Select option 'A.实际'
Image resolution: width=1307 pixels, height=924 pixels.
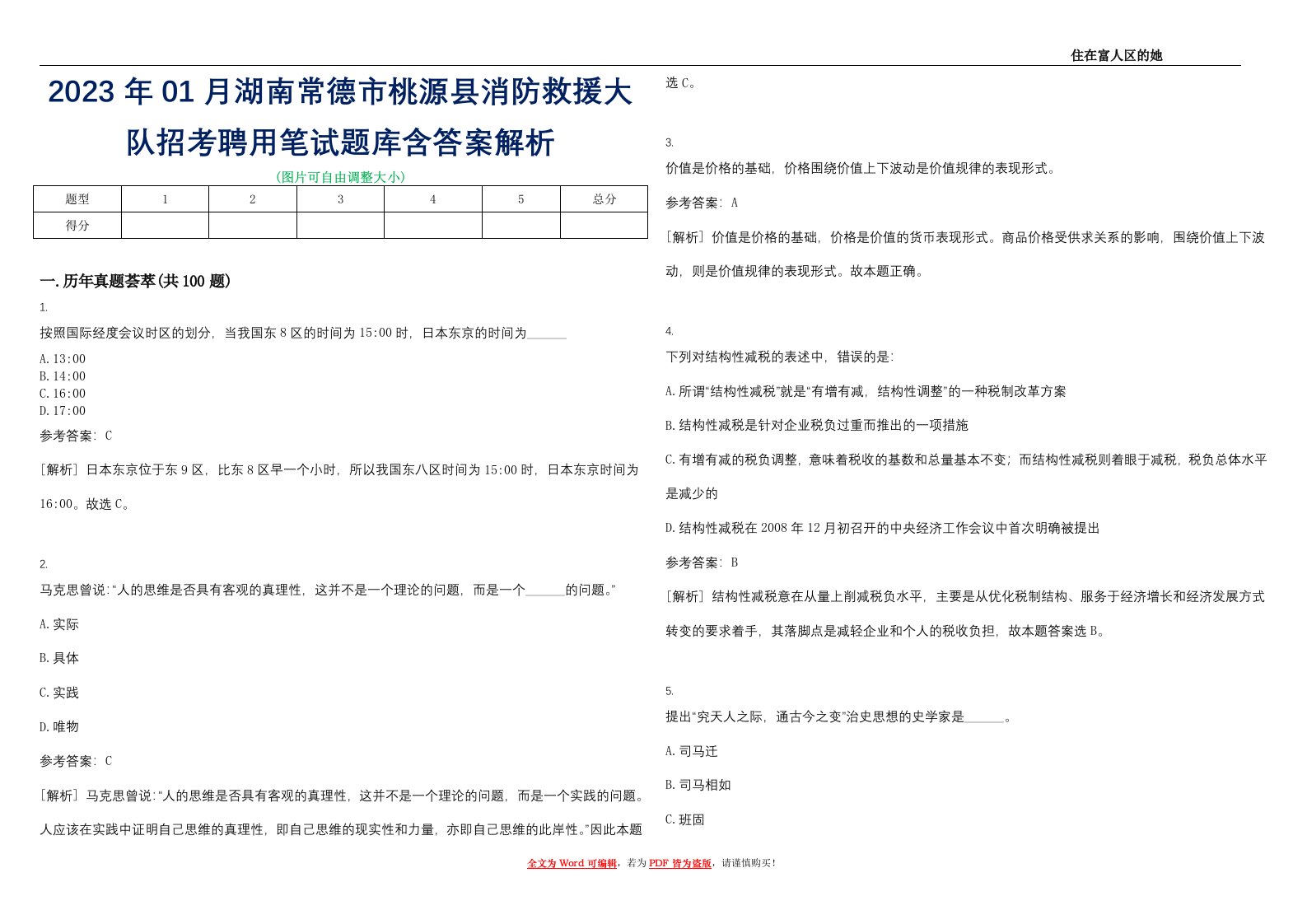click(59, 624)
